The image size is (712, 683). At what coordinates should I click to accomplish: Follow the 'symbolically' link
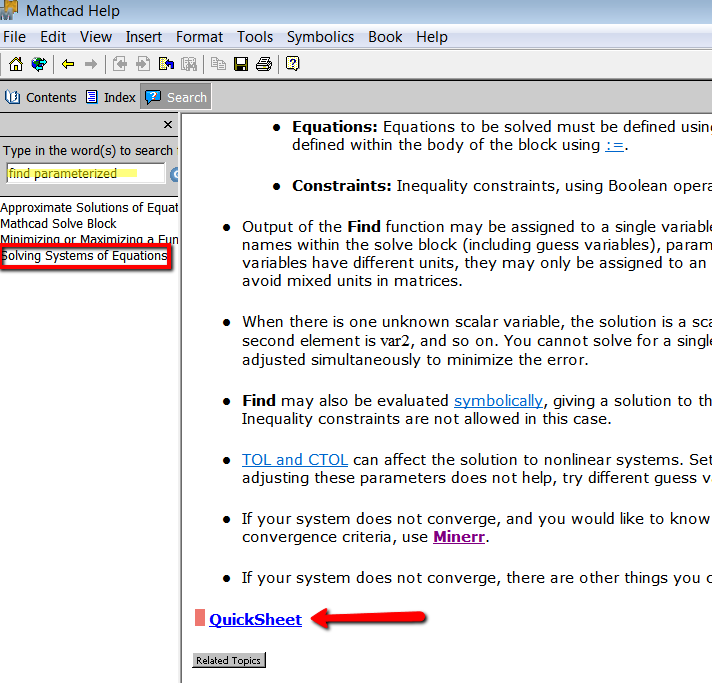[498, 401]
